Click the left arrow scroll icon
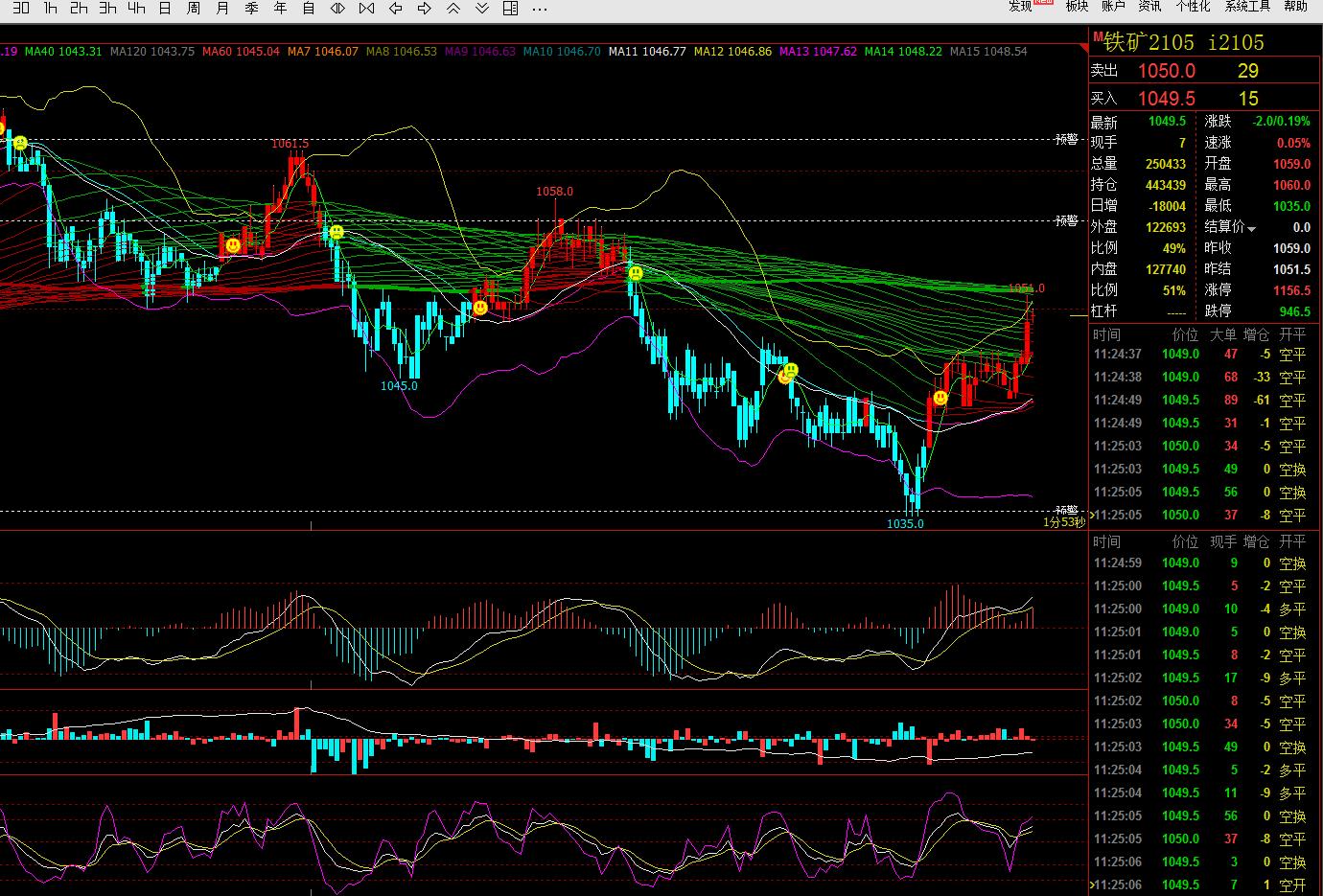 point(396,8)
